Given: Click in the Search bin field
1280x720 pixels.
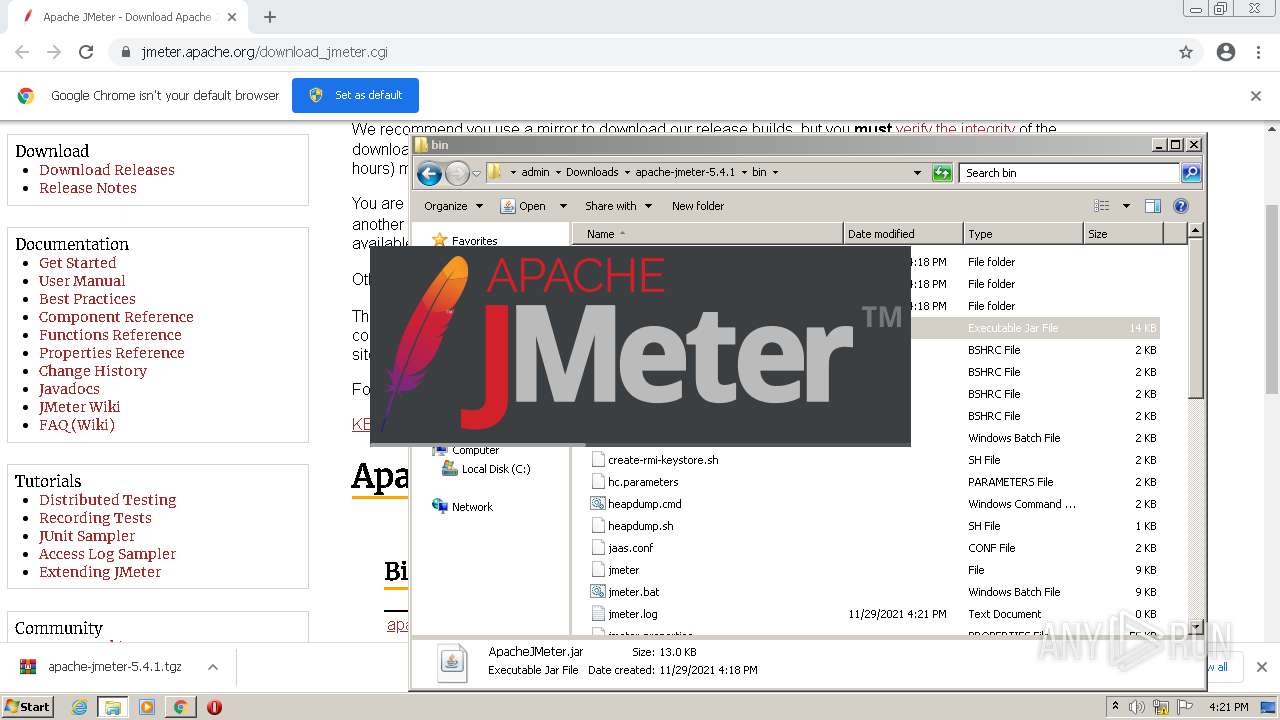Looking at the screenshot, I should tap(1069, 173).
